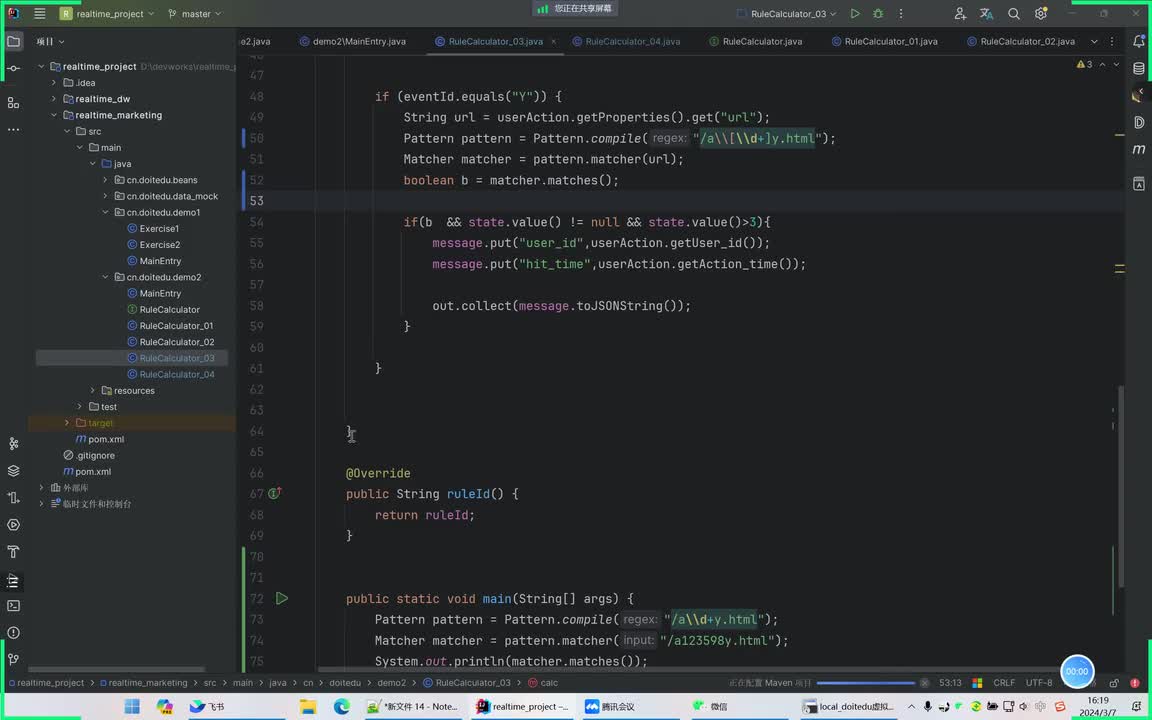Open Microsoft Edge from the taskbar
This screenshot has height=720, width=1152.
tap(341, 706)
